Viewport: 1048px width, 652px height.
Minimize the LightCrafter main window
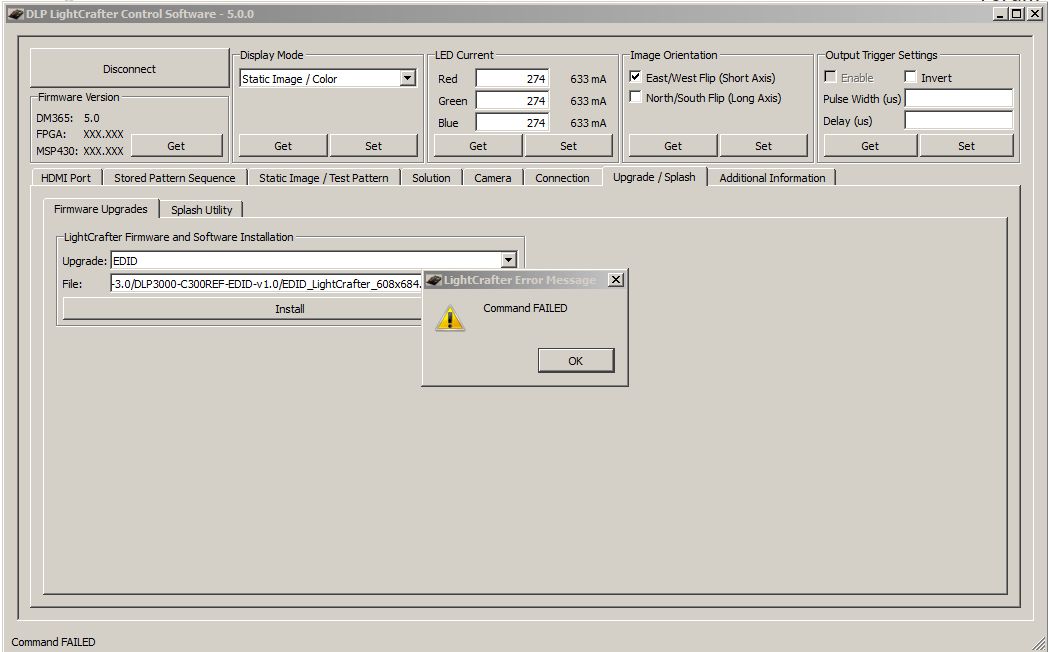(1001, 13)
